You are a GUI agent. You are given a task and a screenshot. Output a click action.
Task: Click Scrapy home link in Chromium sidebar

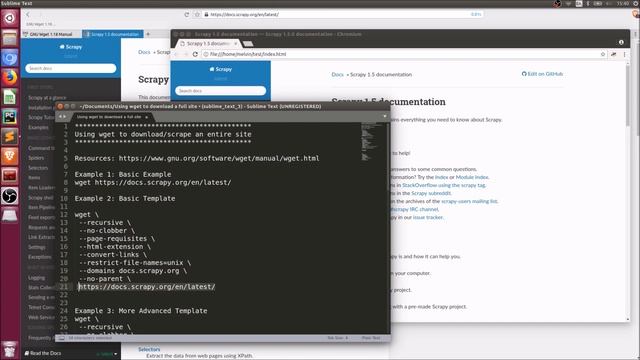(220, 69)
